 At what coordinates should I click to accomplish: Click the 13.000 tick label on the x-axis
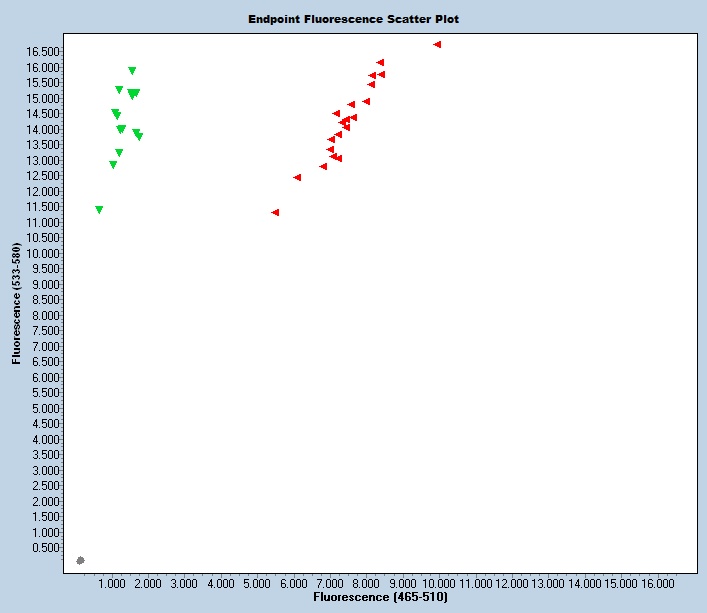[548, 582]
